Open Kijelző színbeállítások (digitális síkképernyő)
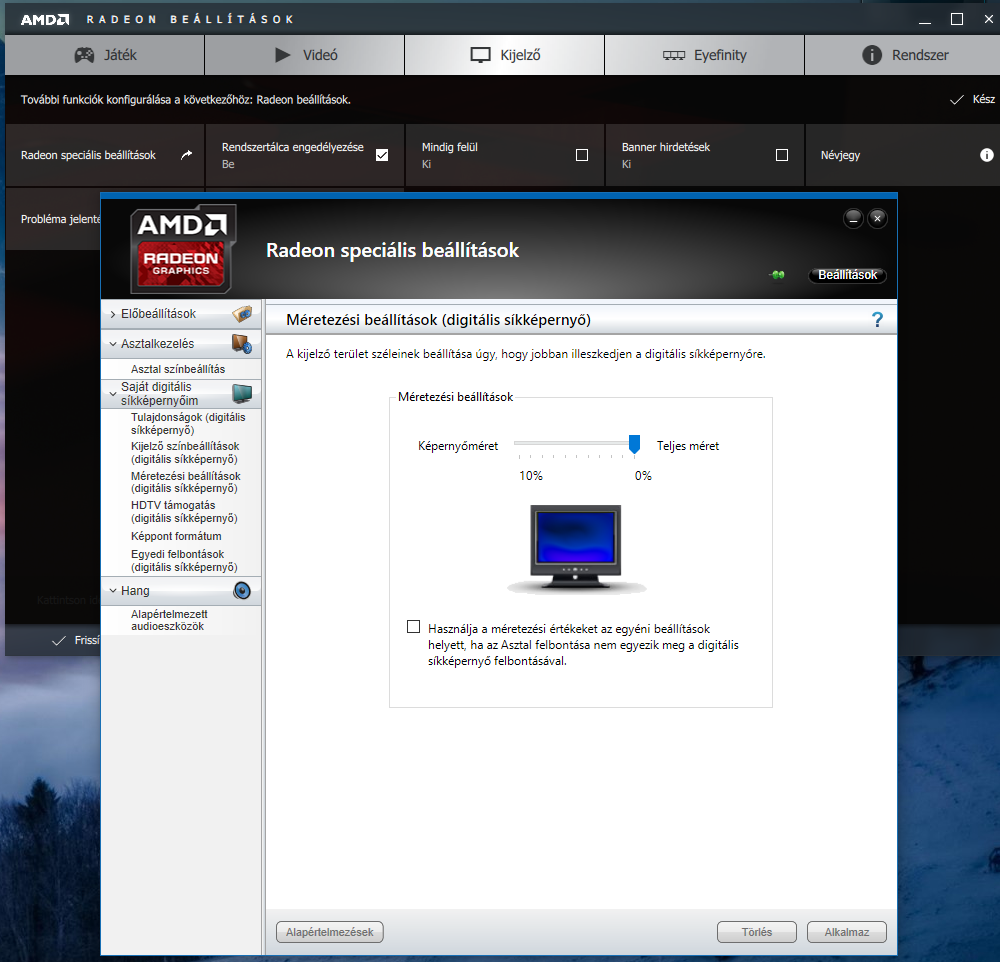 tap(185, 453)
